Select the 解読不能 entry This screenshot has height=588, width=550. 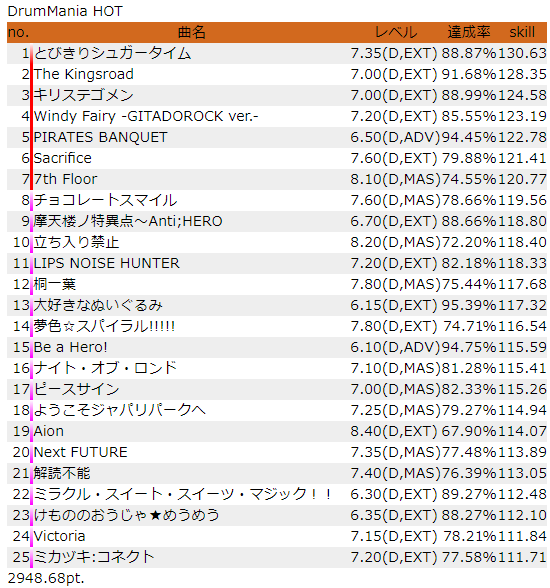pyautogui.click(x=62, y=473)
